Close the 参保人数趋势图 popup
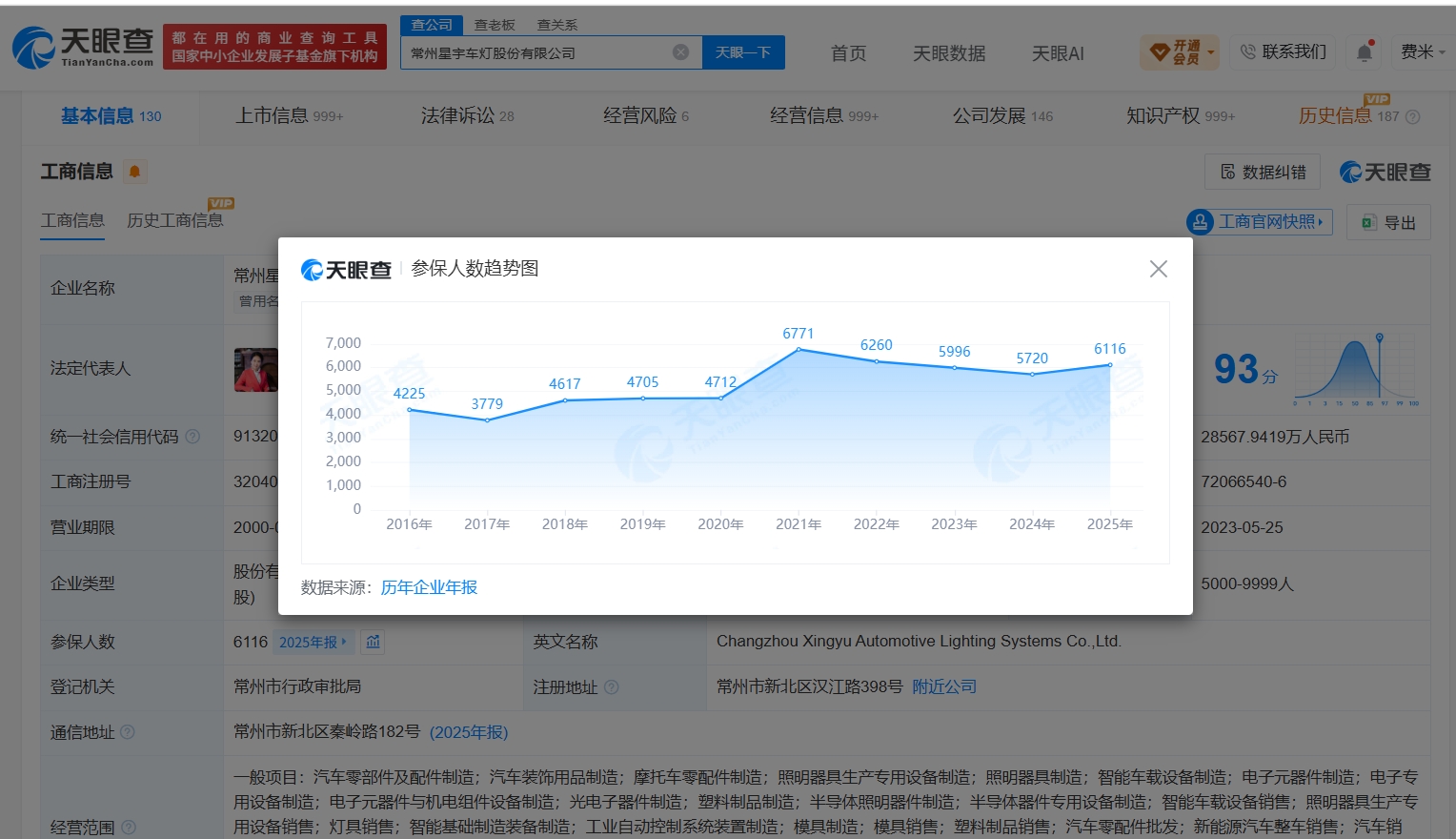The image size is (1456, 839). click(1159, 269)
